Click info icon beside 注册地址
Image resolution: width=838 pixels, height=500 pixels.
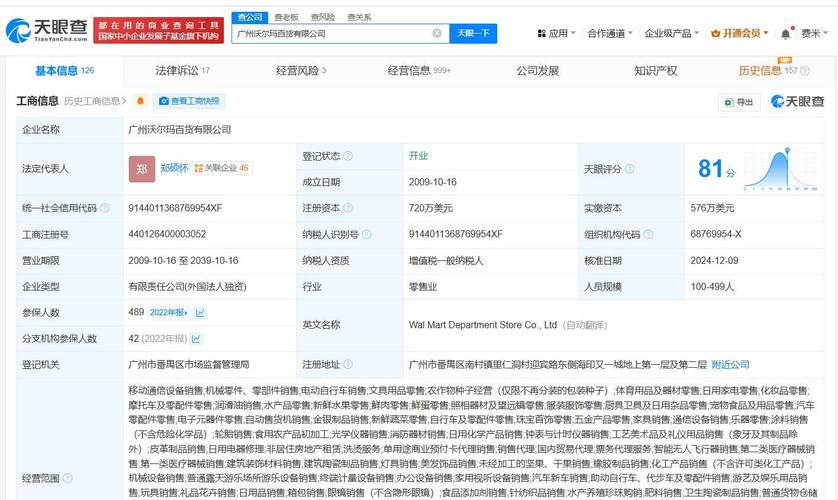[348, 364]
